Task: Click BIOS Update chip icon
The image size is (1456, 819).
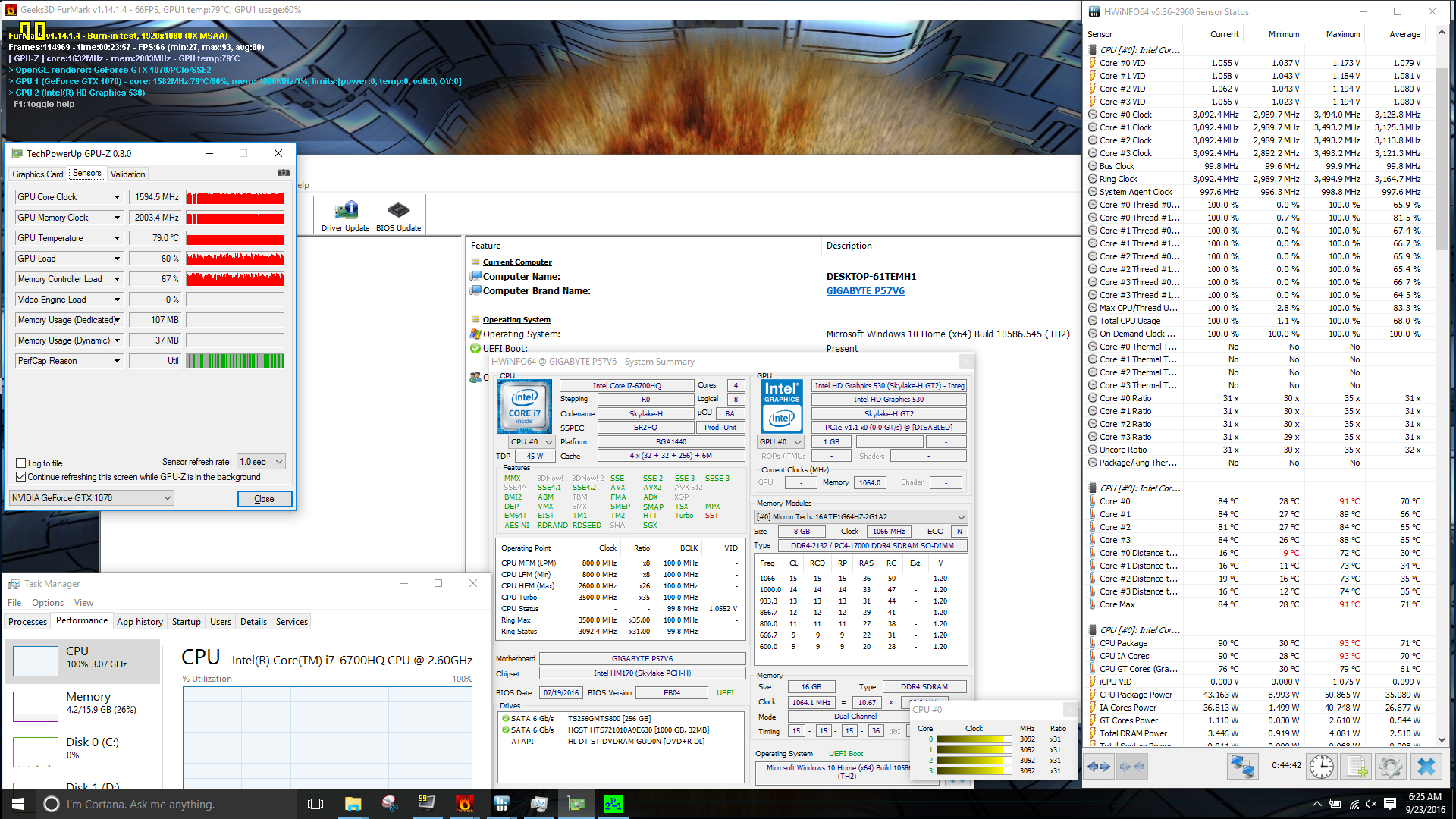Action: coord(398,215)
